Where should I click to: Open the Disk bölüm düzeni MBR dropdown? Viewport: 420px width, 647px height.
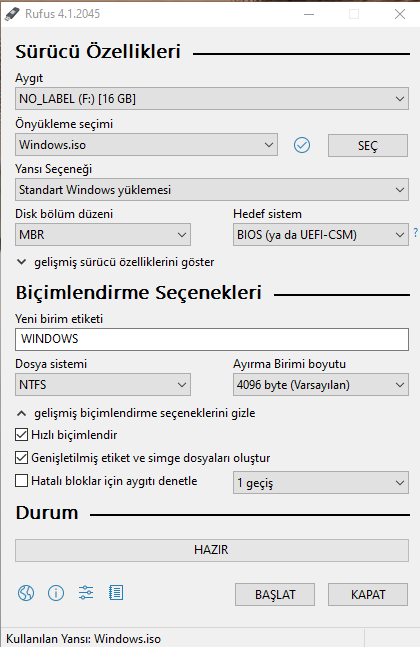point(103,235)
